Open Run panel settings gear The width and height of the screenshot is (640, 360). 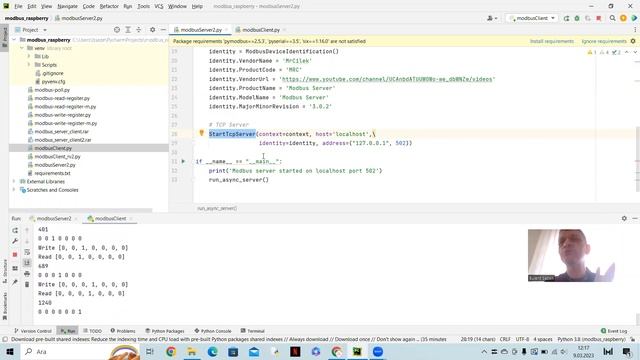pos(624,218)
